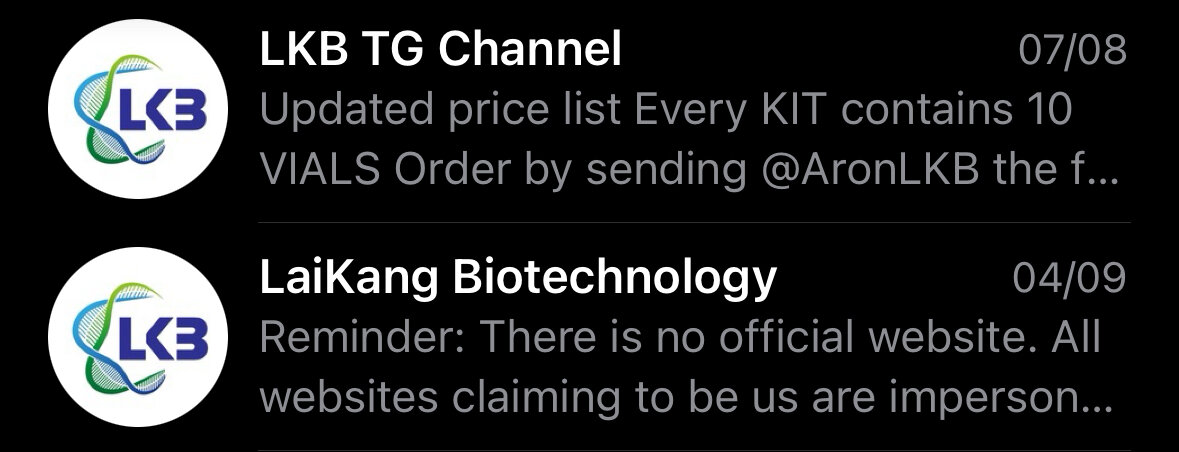This screenshot has height=452, width=1179.
Task: Click the 04/09 date of LaiKang Biotechnology
Action: point(1069,278)
